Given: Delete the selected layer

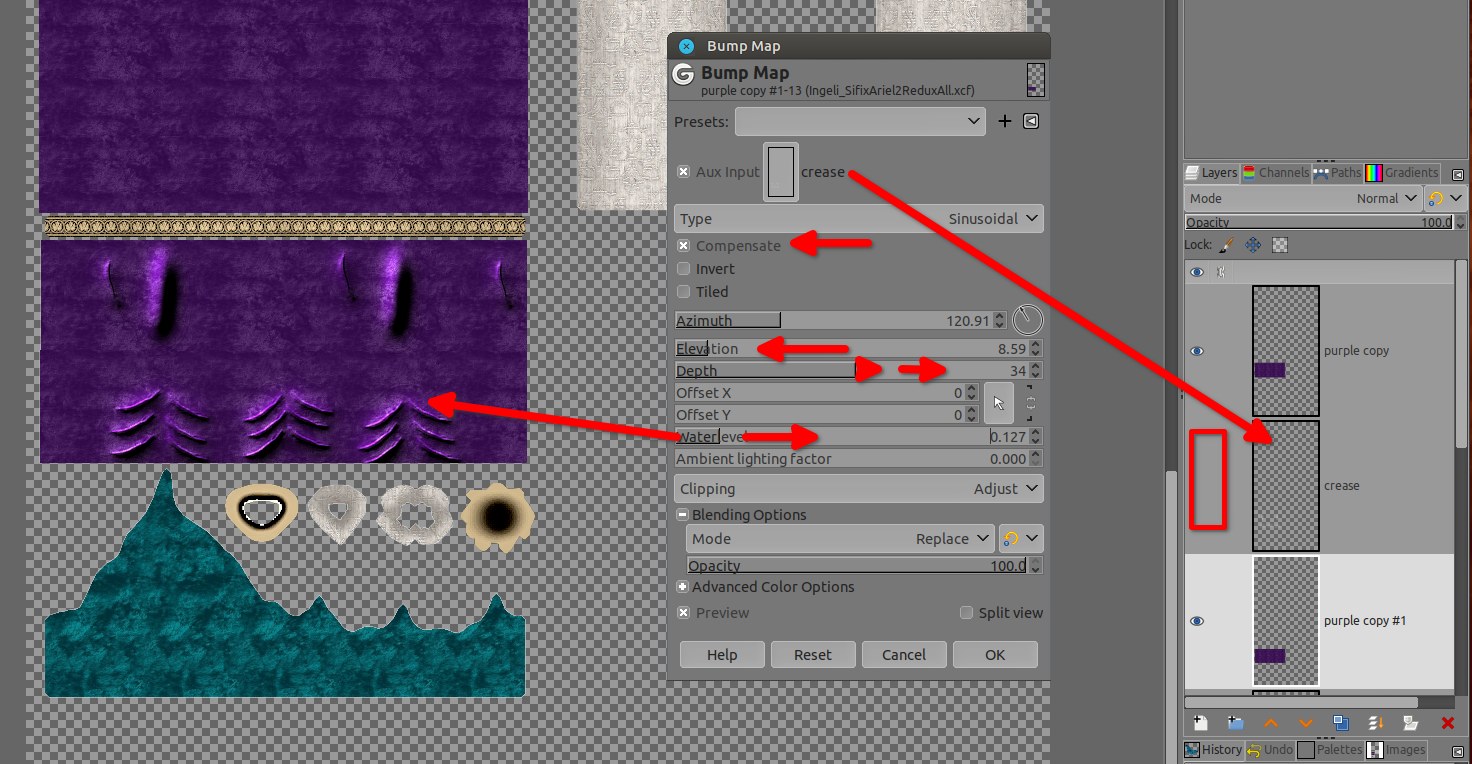Looking at the screenshot, I should pyautogui.click(x=1447, y=723).
